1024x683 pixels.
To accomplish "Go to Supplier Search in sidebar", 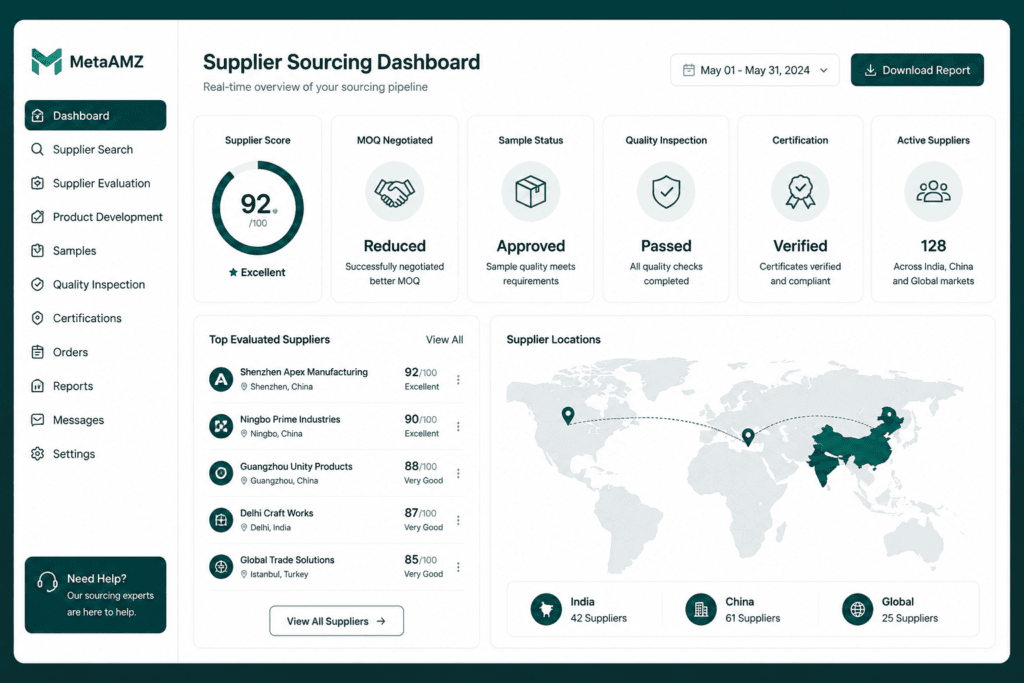I will pos(95,150).
